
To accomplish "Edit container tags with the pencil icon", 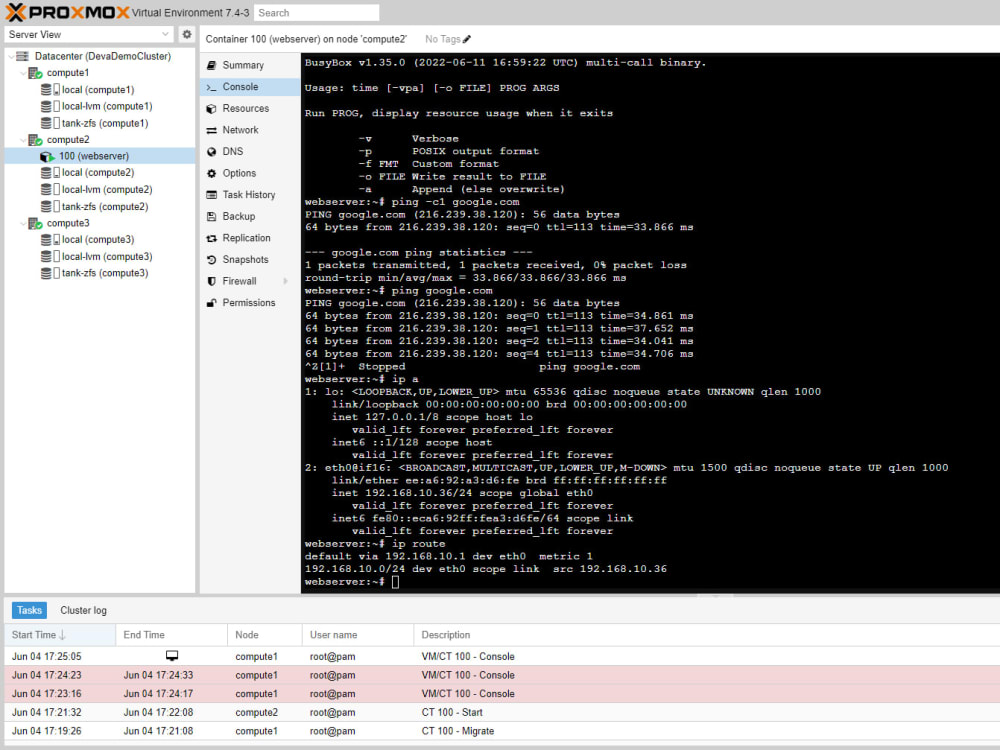I will coord(467,39).
